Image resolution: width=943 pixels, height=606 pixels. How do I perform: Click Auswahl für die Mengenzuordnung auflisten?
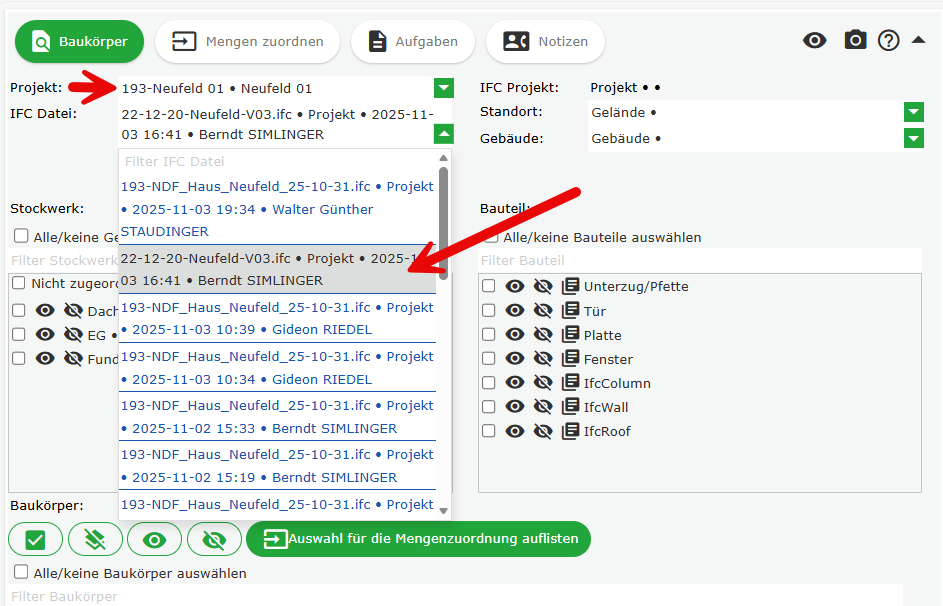pos(419,539)
